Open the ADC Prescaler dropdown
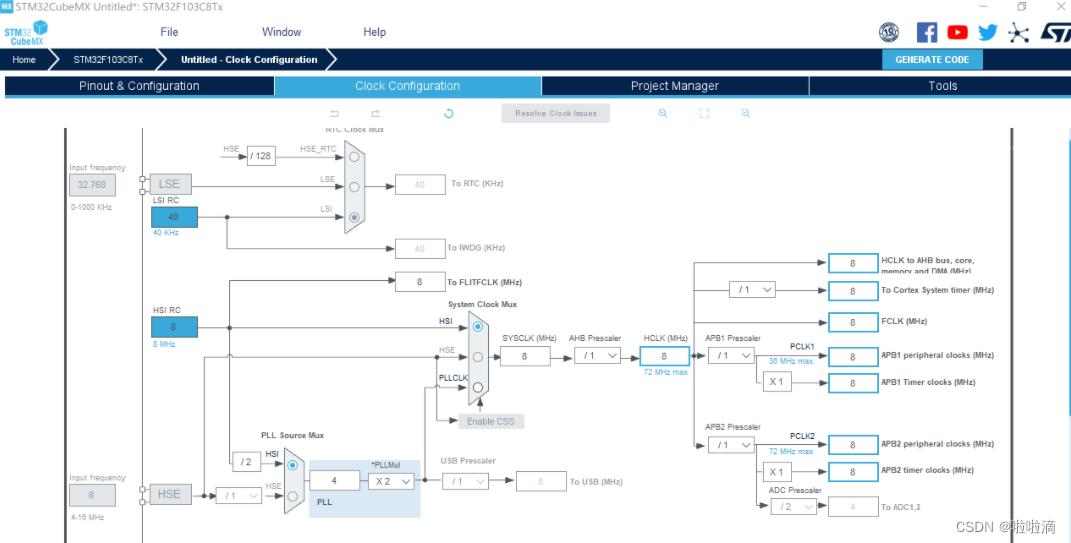Viewport: 1071px width, 543px height. (x=794, y=507)
